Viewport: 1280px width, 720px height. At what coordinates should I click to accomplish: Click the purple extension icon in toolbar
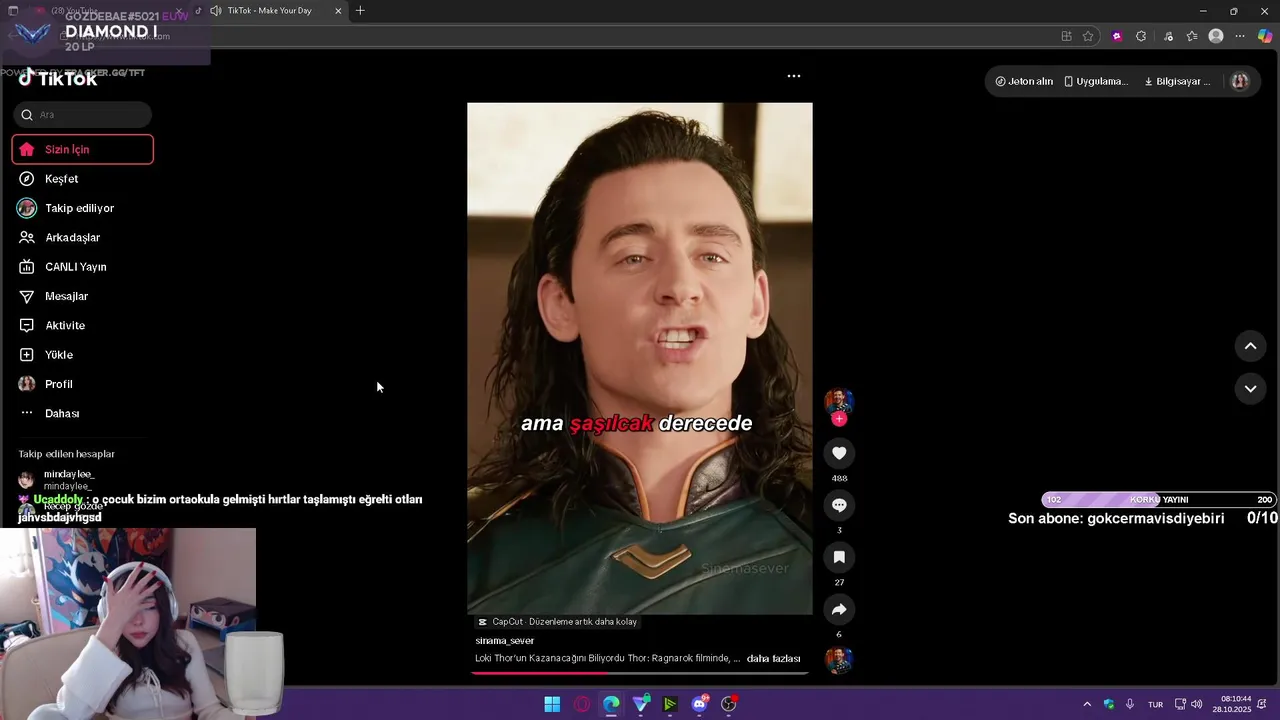click(x=1117, y=36)
